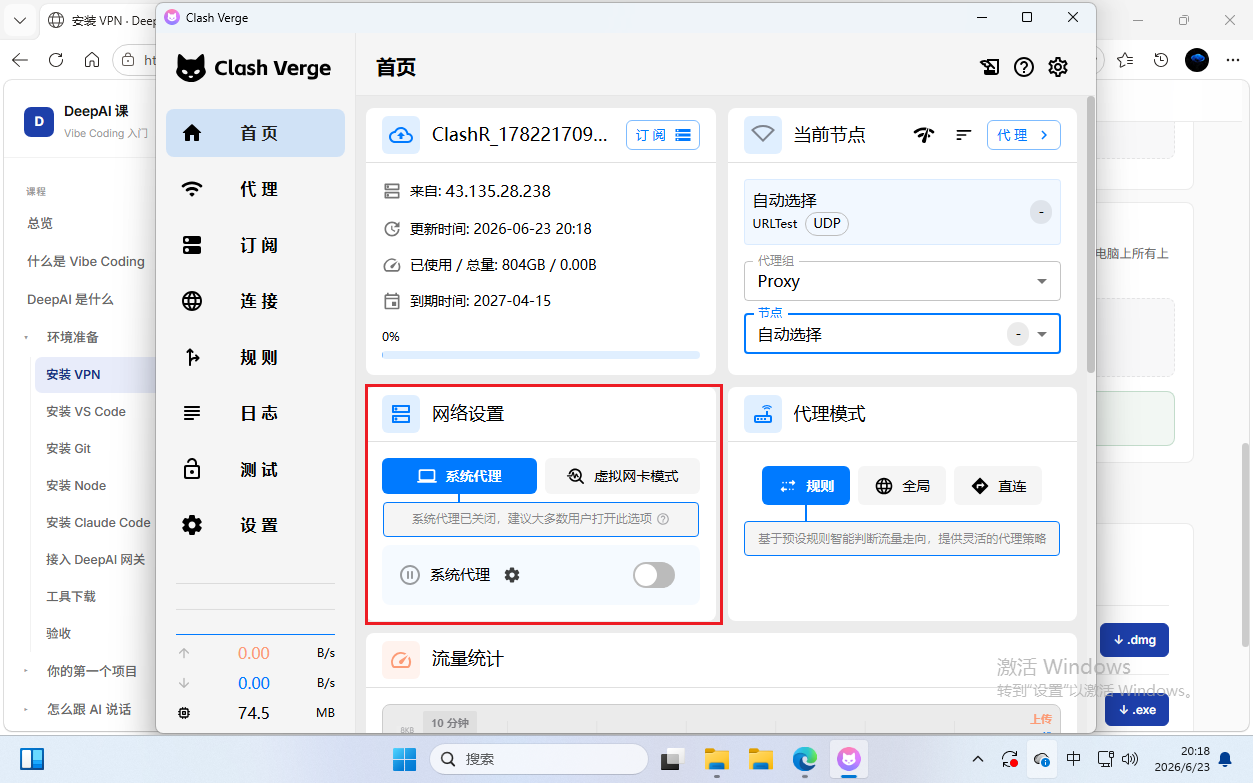Click the 订阅 button on profile card

663,135
